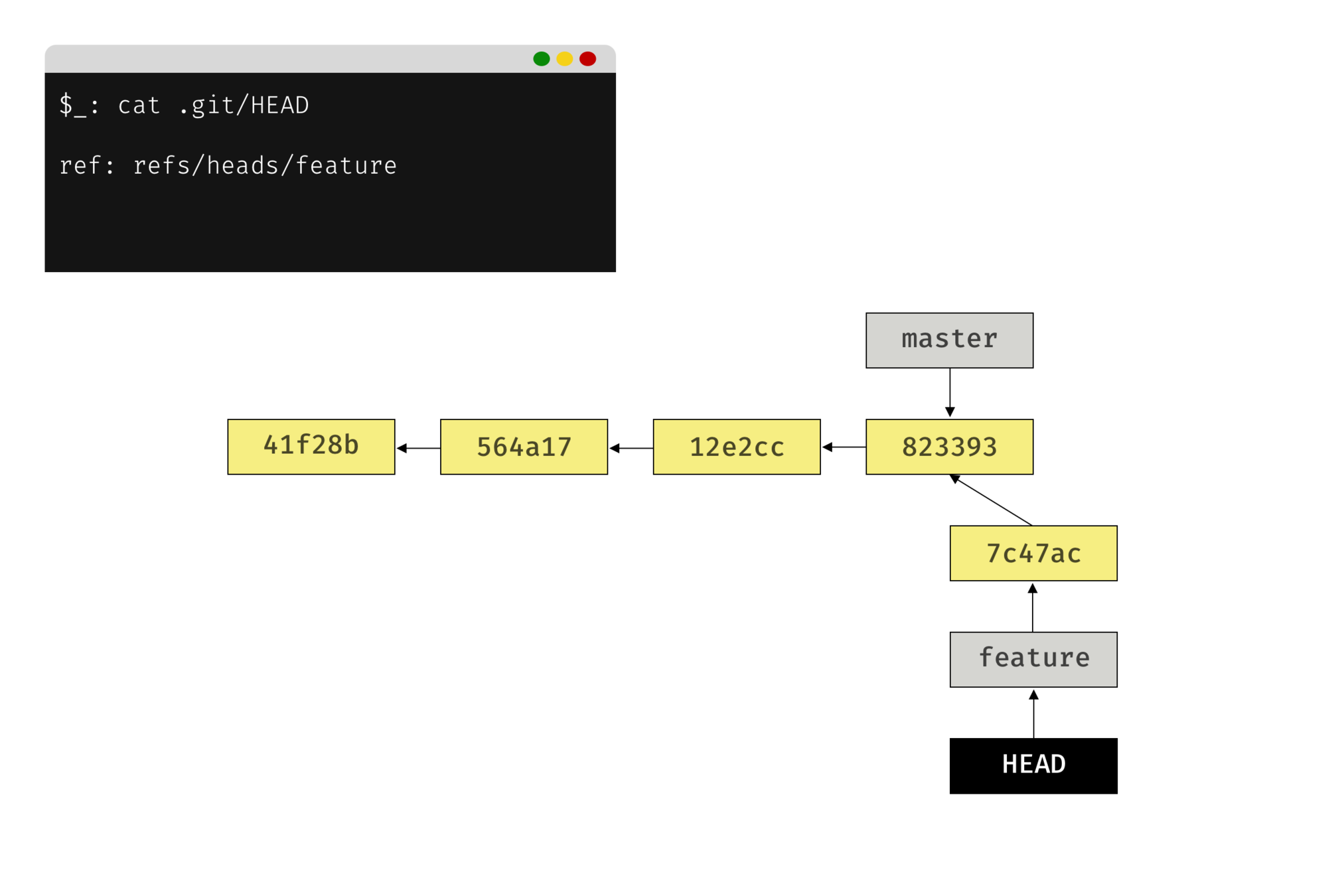
Task: Click commit box 41f28b
Action: pos(311,446)
